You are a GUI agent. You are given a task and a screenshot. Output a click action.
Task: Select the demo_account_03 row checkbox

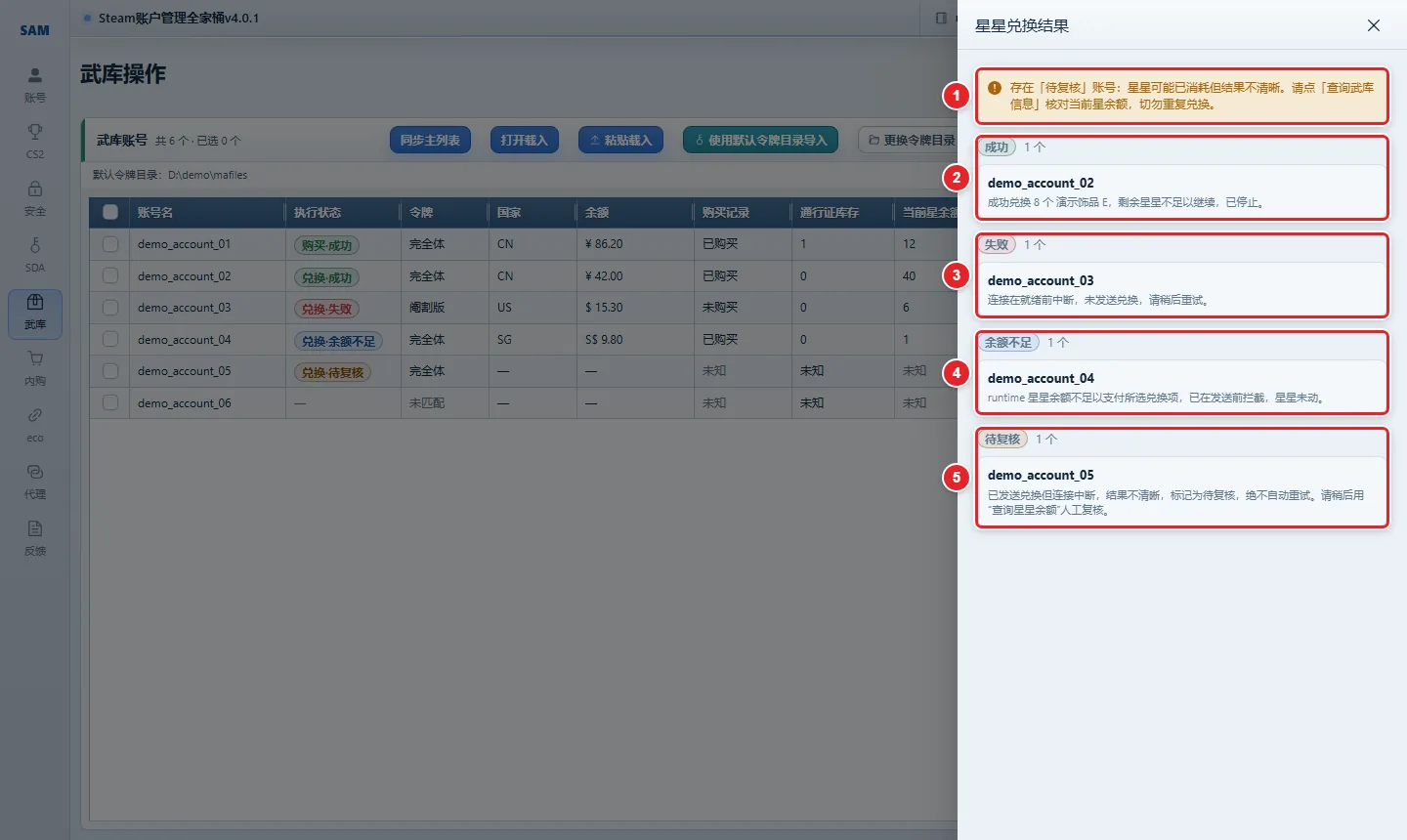[x=110, y=308]
